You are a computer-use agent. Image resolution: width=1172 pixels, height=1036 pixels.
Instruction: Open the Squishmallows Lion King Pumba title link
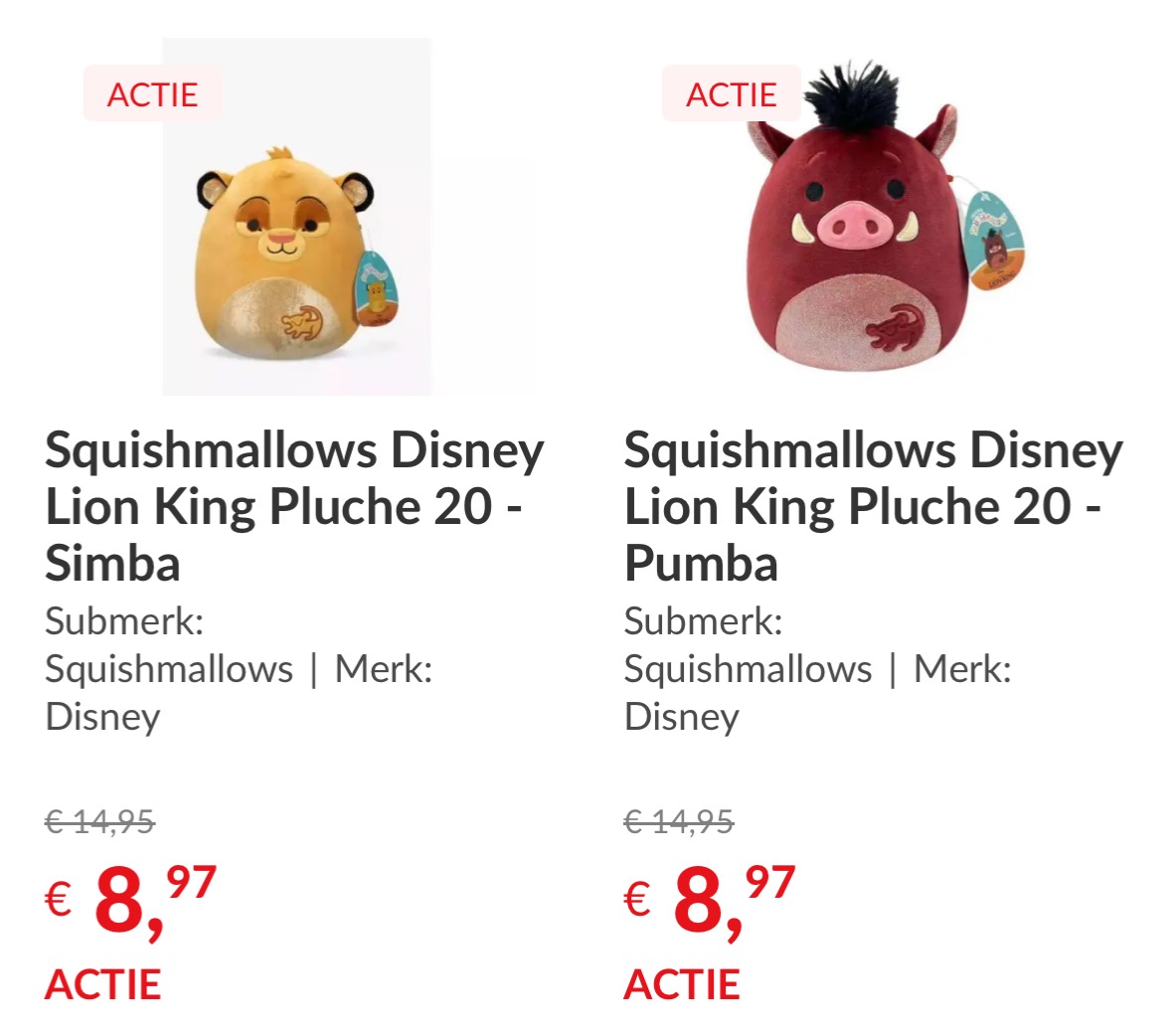(x=873, y=506)
